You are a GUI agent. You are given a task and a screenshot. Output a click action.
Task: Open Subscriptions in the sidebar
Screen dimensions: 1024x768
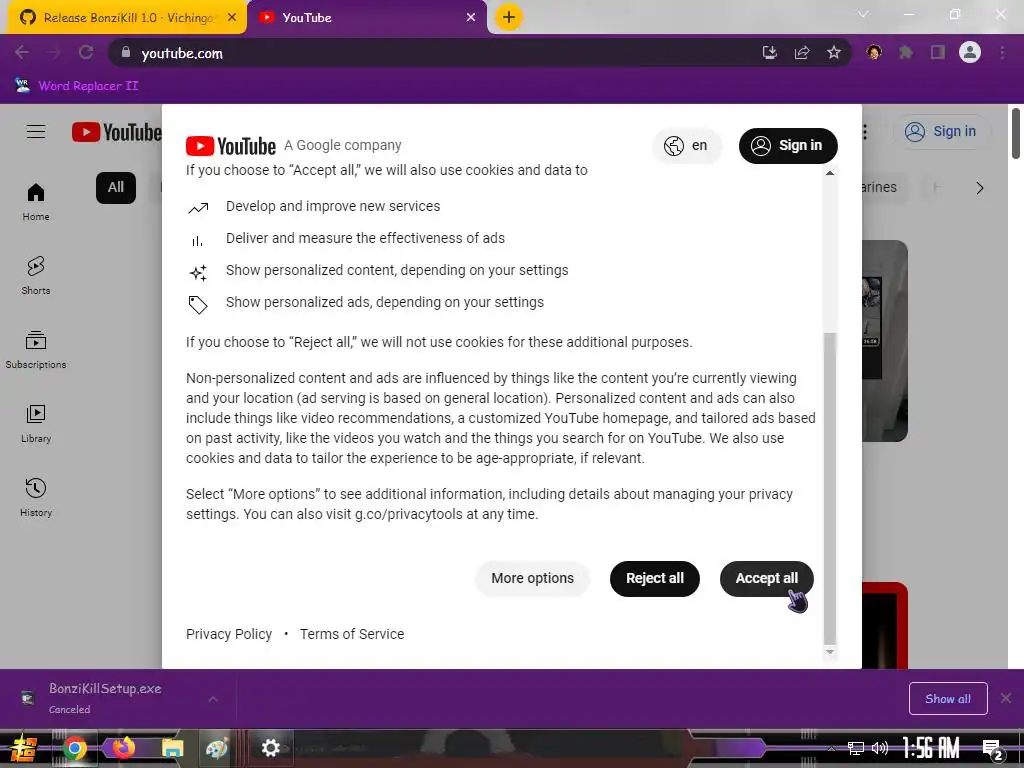click(36, 349)
